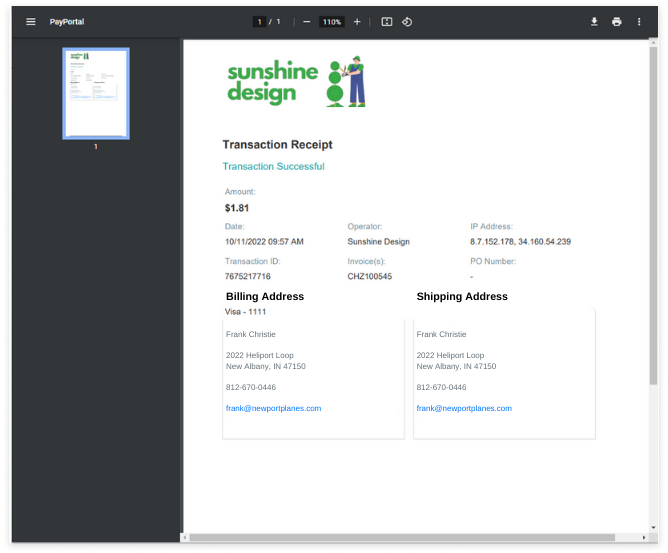Click the Transaction Successful status text
This screenshot has width=668, height=553.
pyautogui.click(x=274, y=166)
